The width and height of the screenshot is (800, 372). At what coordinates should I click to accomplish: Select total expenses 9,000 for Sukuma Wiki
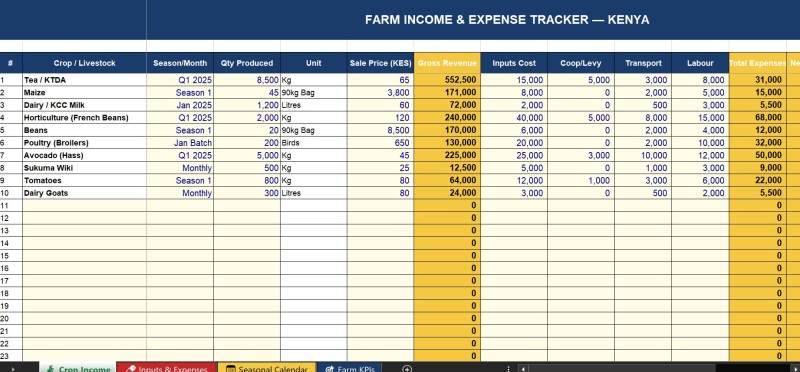coord(758,168)
